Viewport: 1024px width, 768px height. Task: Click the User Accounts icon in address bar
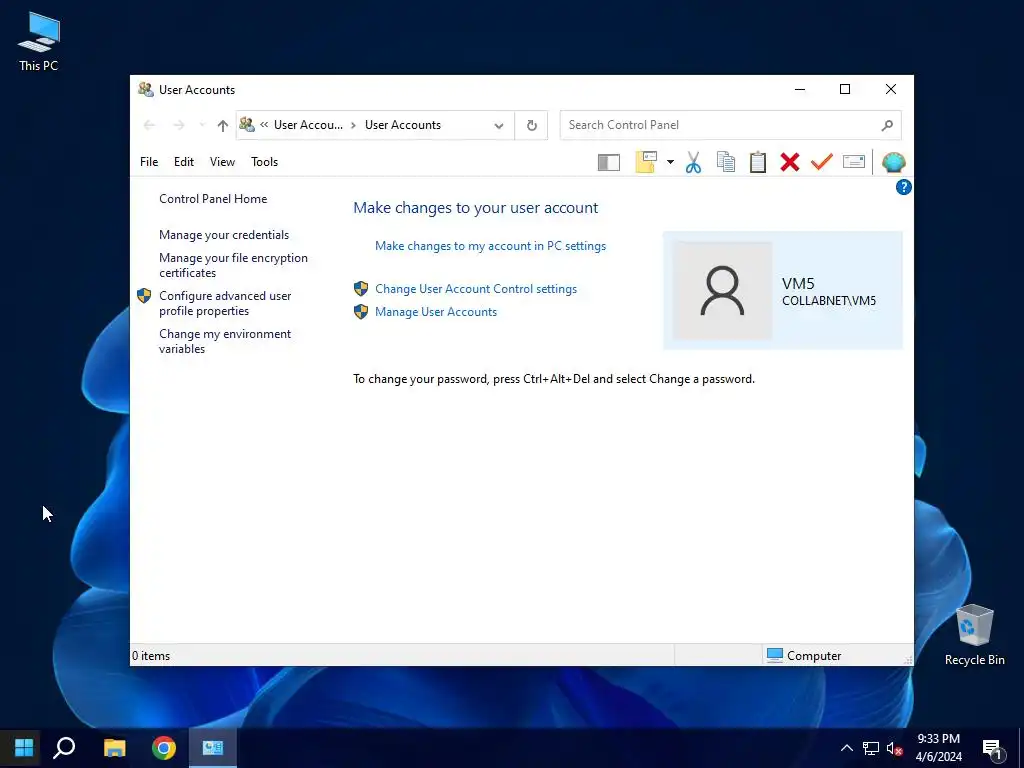click(x=247, y=124)
